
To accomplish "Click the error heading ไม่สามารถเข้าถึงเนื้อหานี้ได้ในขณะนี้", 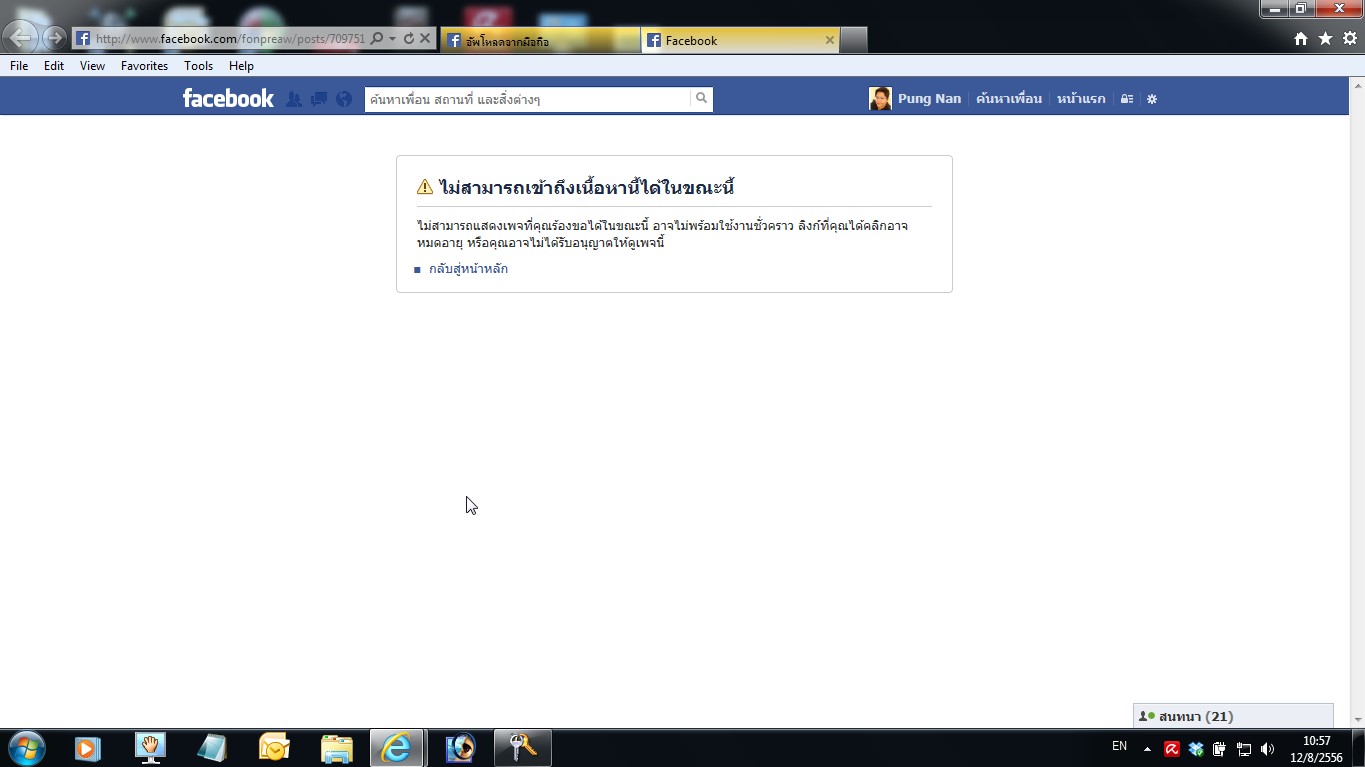I will pyautogui.click(x=587, y=187).
